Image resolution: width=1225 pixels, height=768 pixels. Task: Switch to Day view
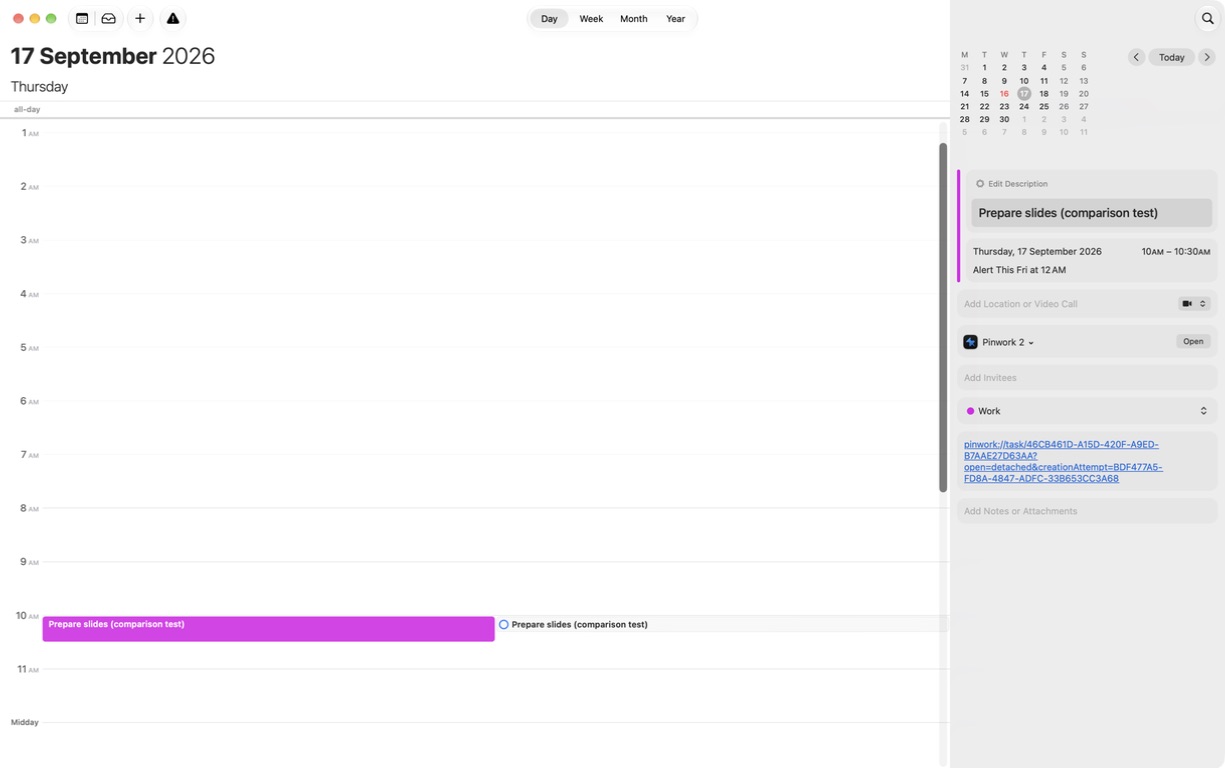click(549, 19)
